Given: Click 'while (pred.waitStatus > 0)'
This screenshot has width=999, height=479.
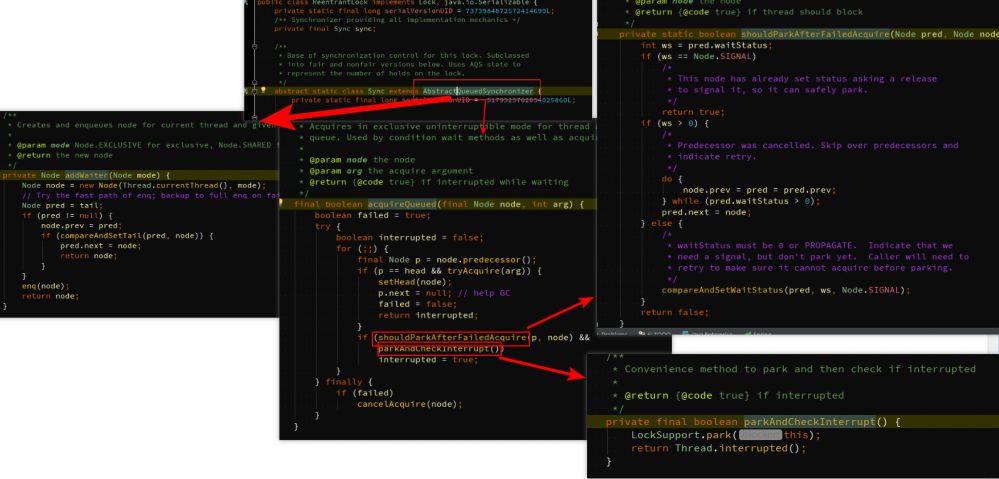Looking at the screenshot, I should [x=744, y=201].
